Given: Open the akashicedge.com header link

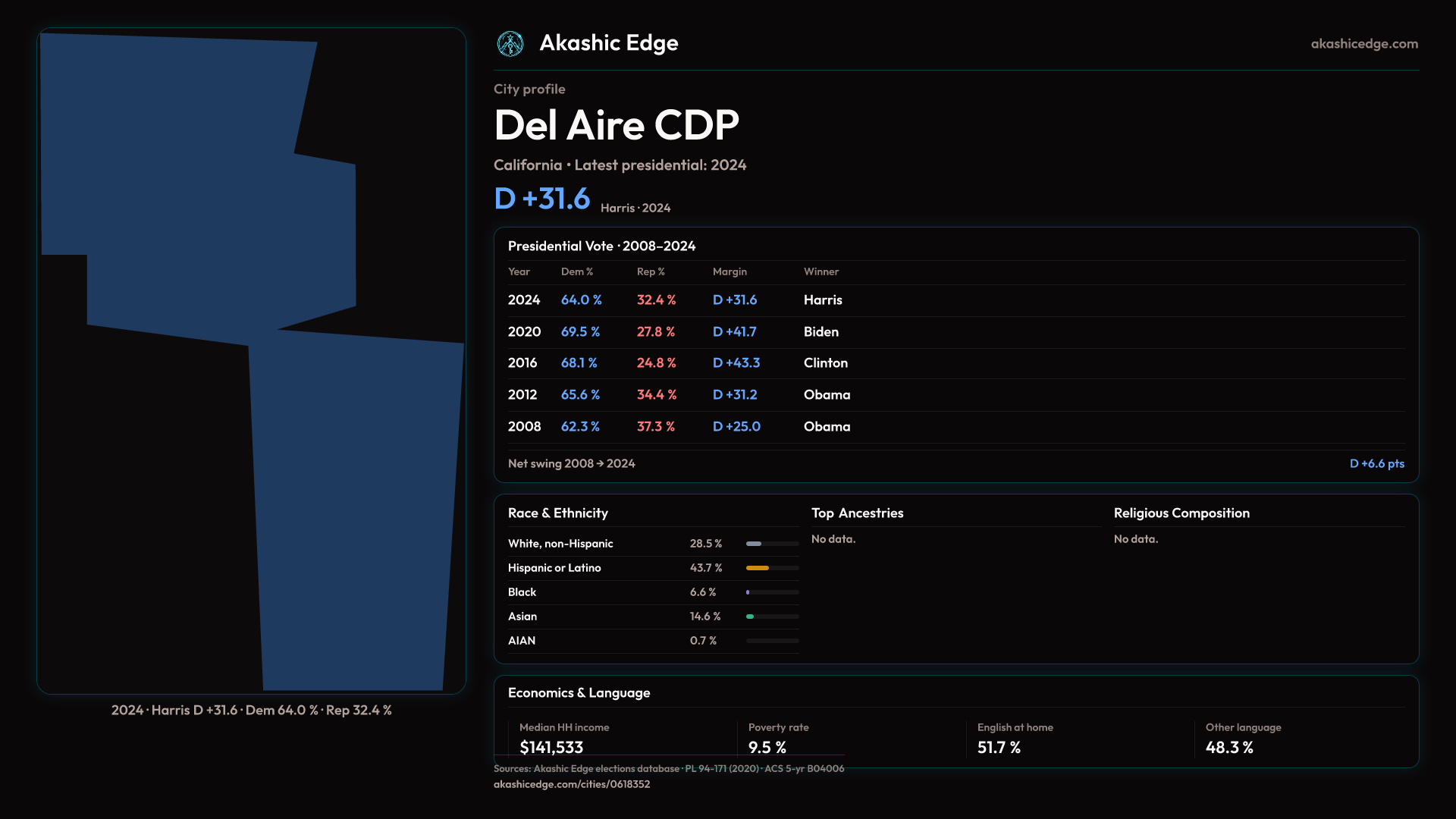Looking at the screenshot, I should click(x=1363, y=44).
